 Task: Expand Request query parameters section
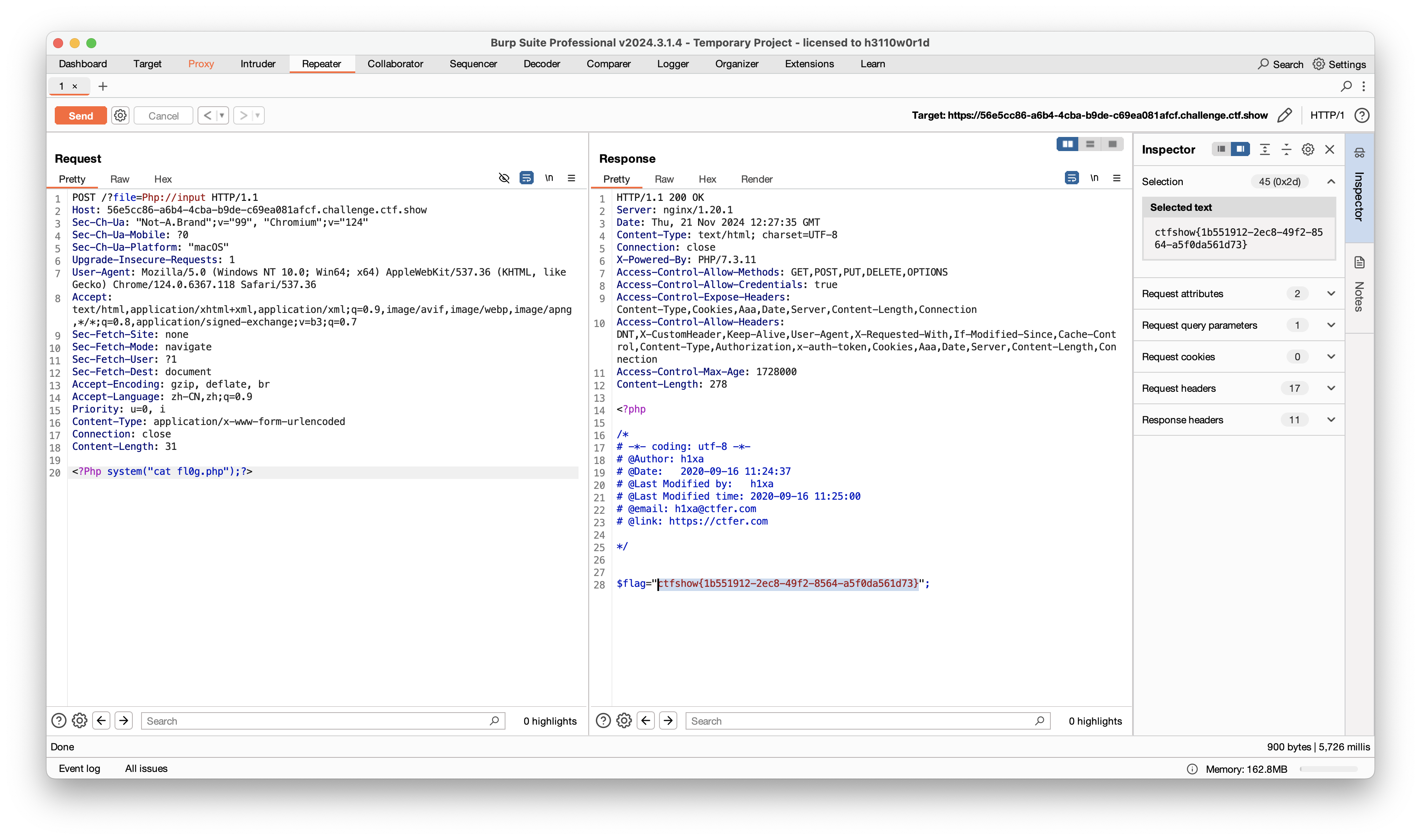click(1331, 325)
